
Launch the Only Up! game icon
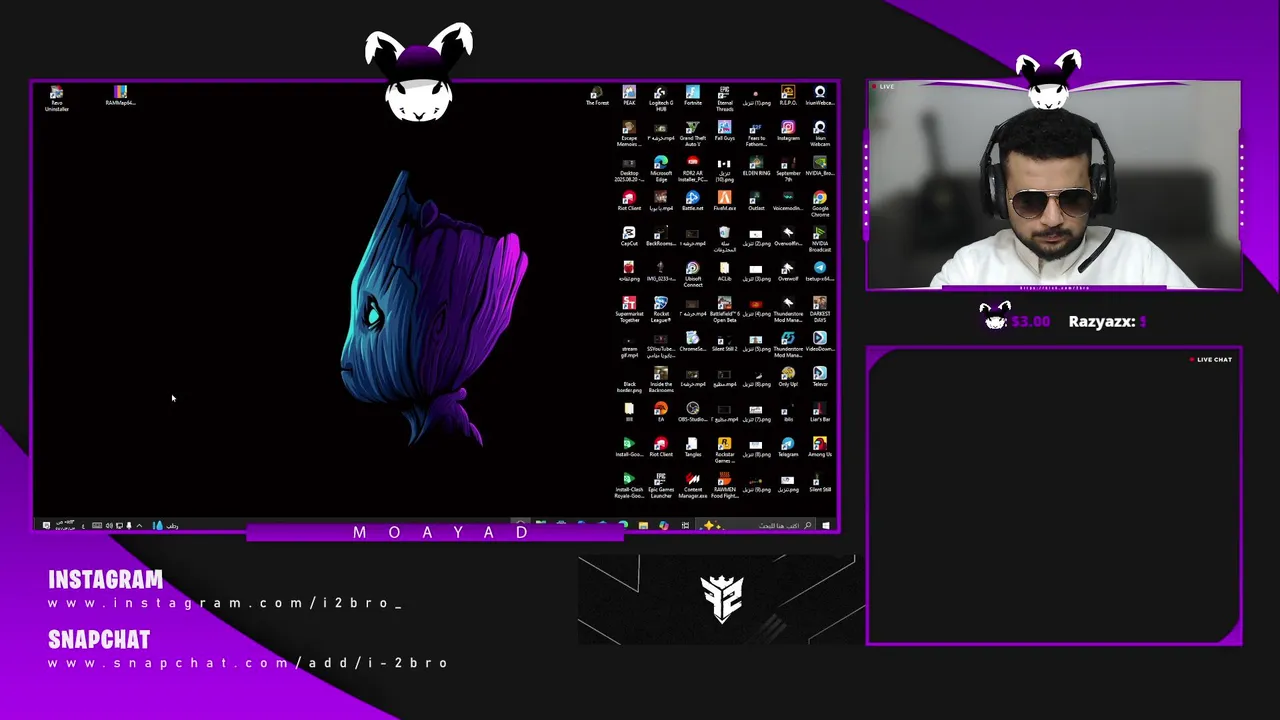click(788, 376)
